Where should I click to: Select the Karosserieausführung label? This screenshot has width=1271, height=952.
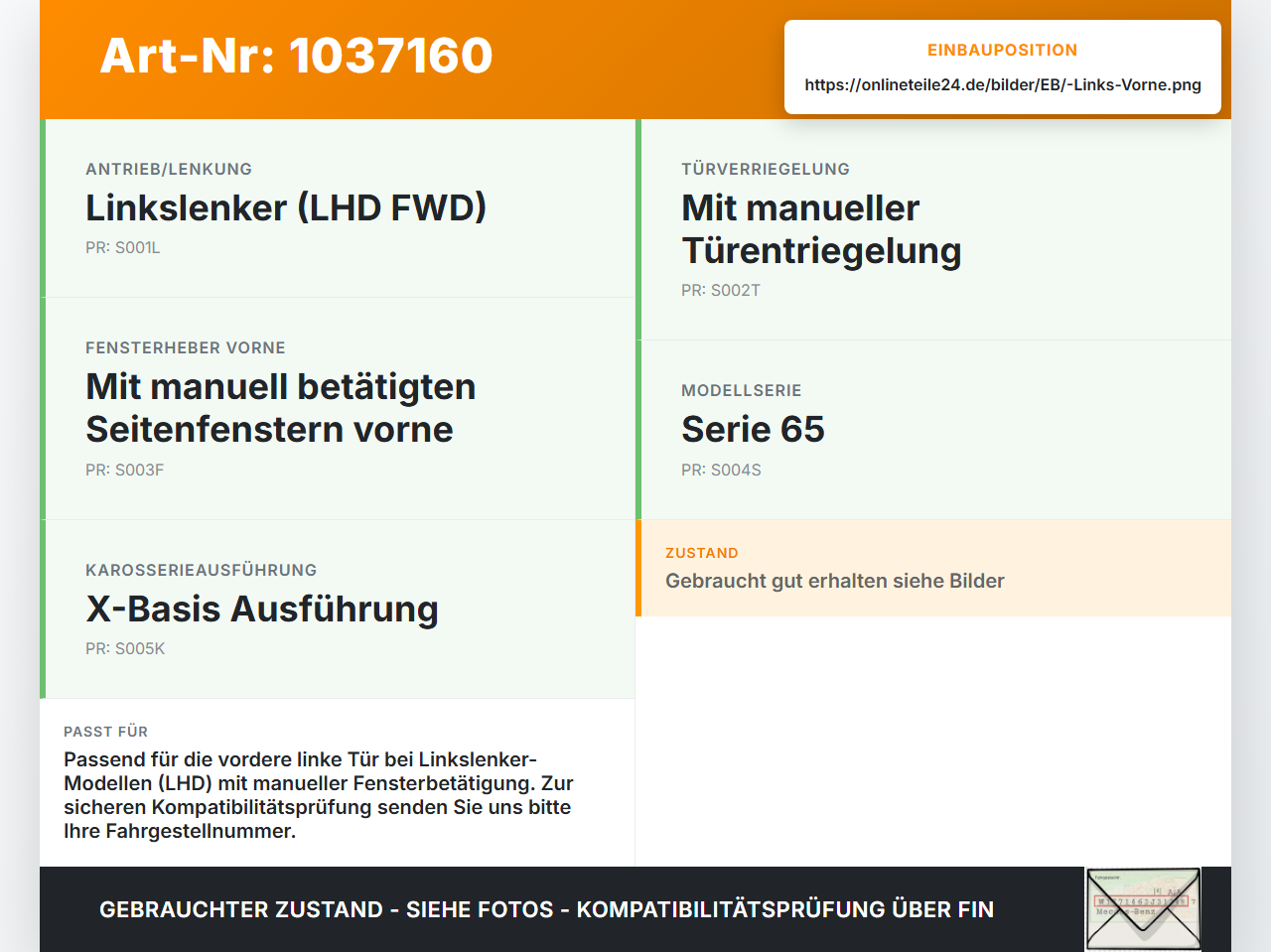click(x=202, y=570)
